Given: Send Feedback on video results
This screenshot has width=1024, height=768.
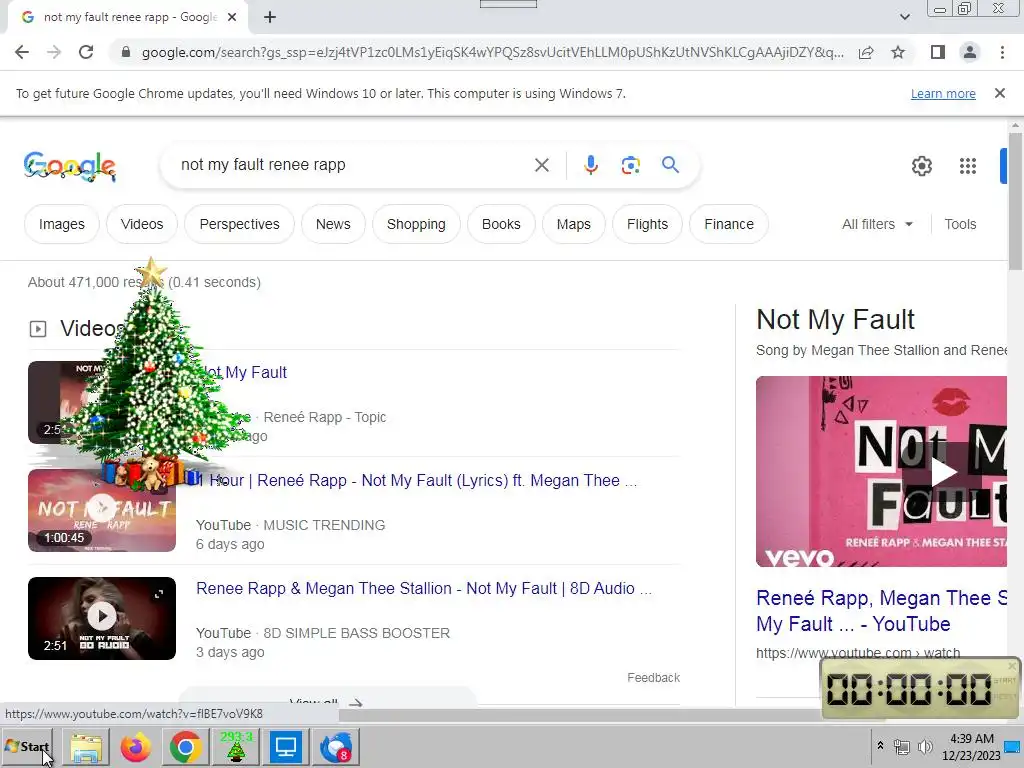Looking at the screenshot, I should point(653,678).
